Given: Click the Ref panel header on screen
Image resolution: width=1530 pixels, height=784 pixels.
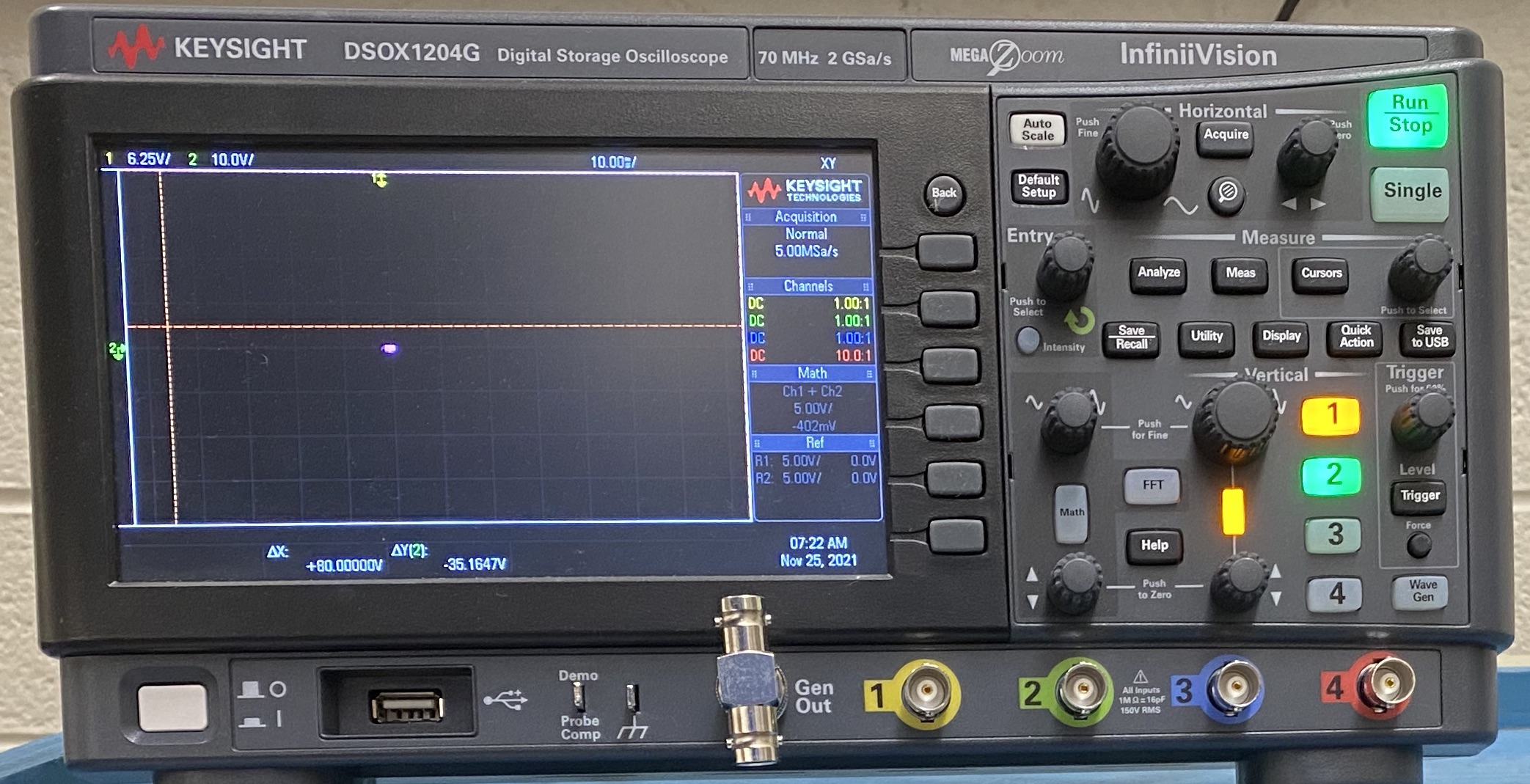Looking at the screenshot, I should click(814, 443).
